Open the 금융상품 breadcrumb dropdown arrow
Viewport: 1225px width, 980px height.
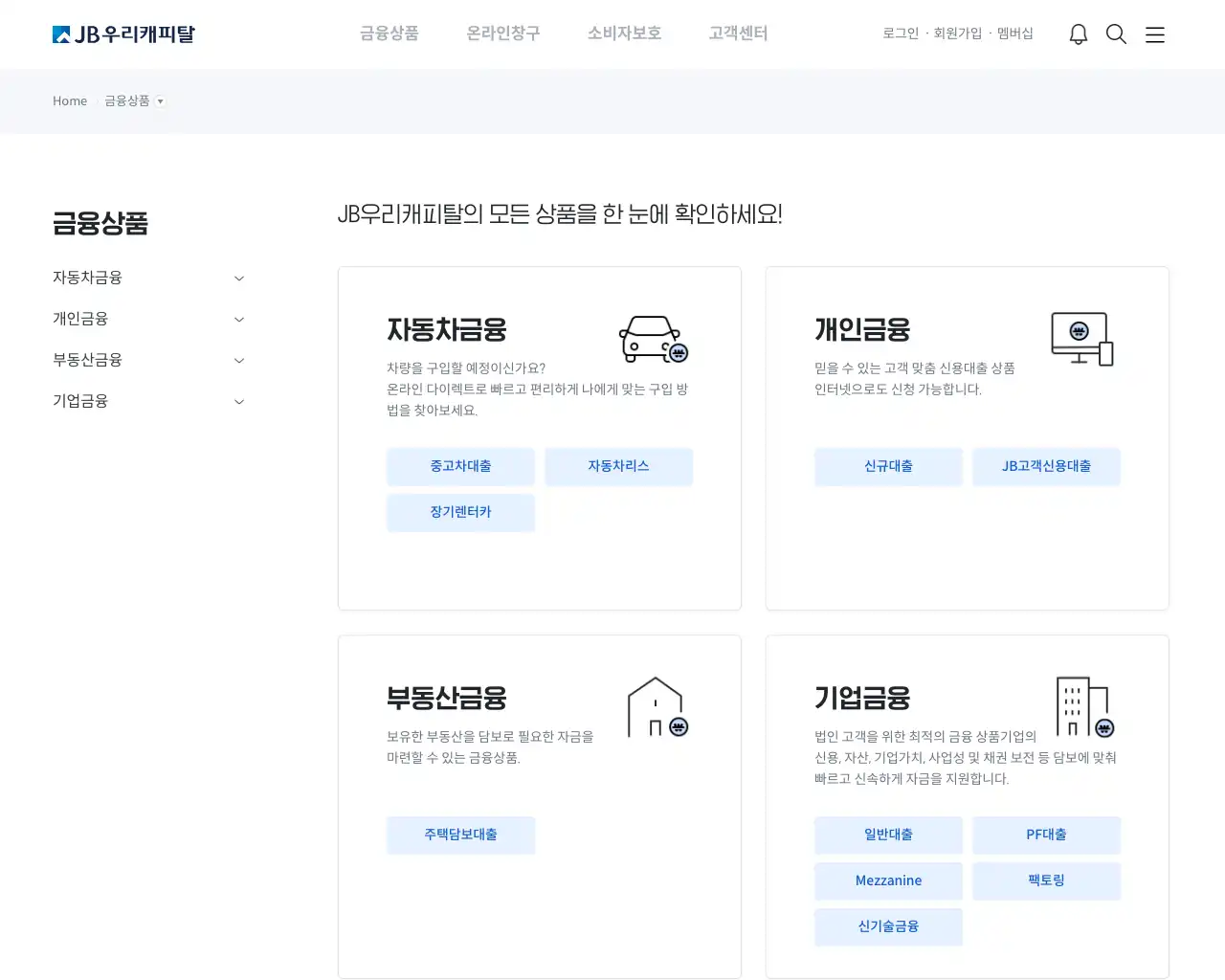click(x=160, y=101)
